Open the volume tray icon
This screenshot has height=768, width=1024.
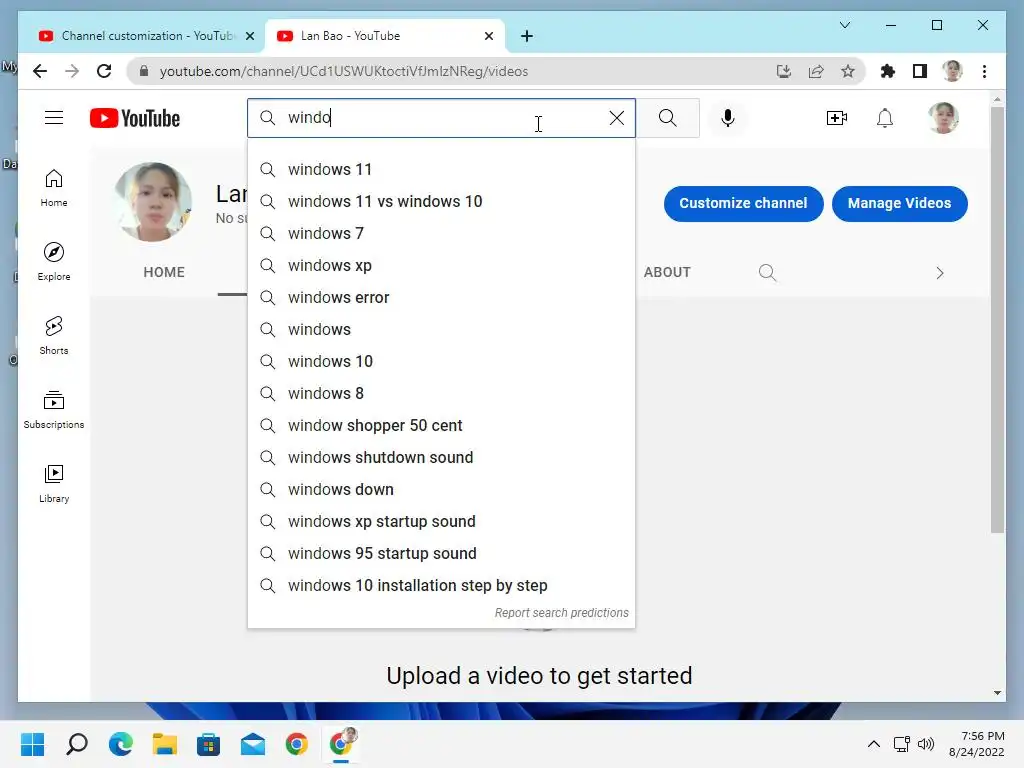coord(926,744)
